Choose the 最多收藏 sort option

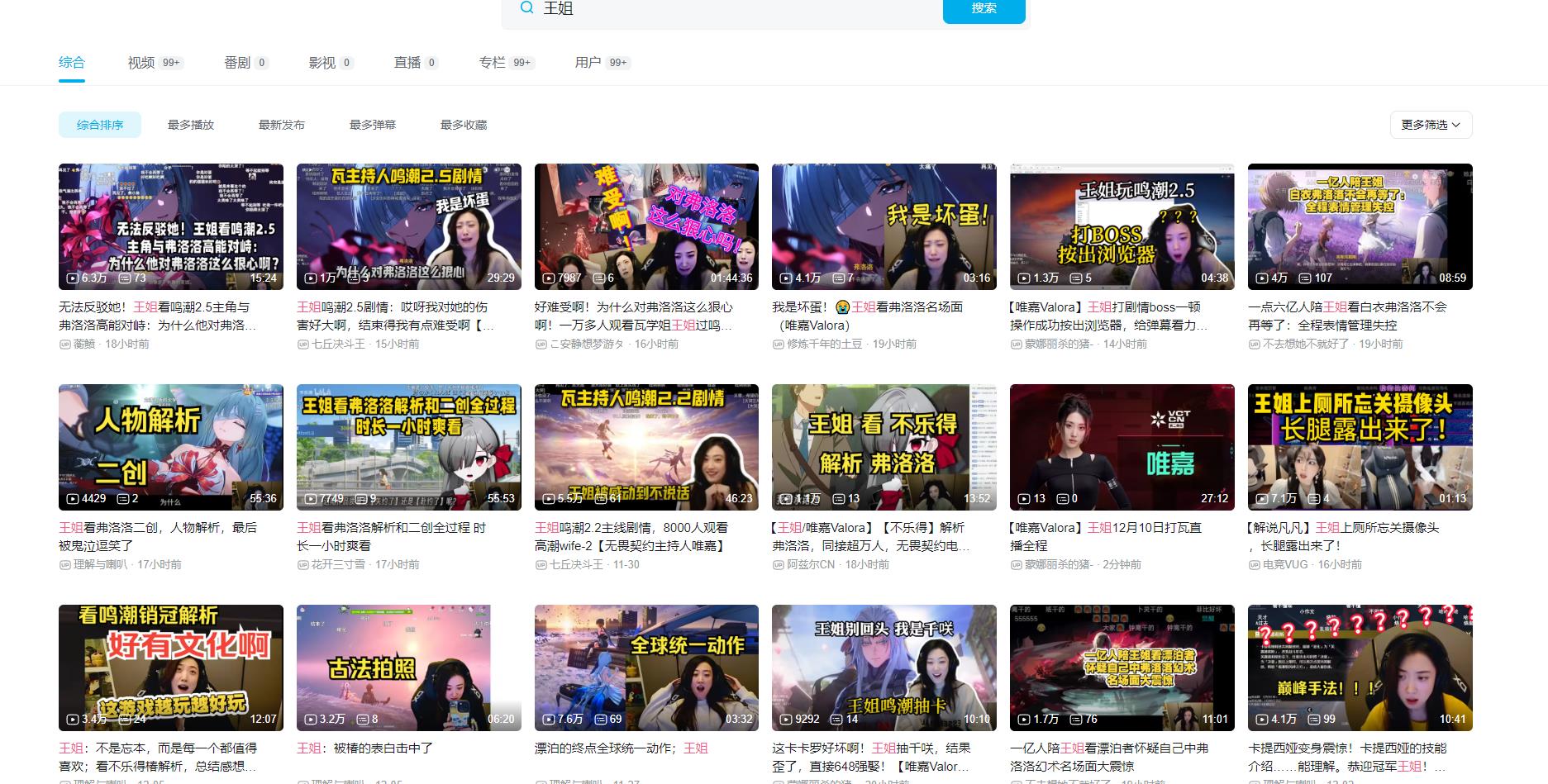(464, 125)
